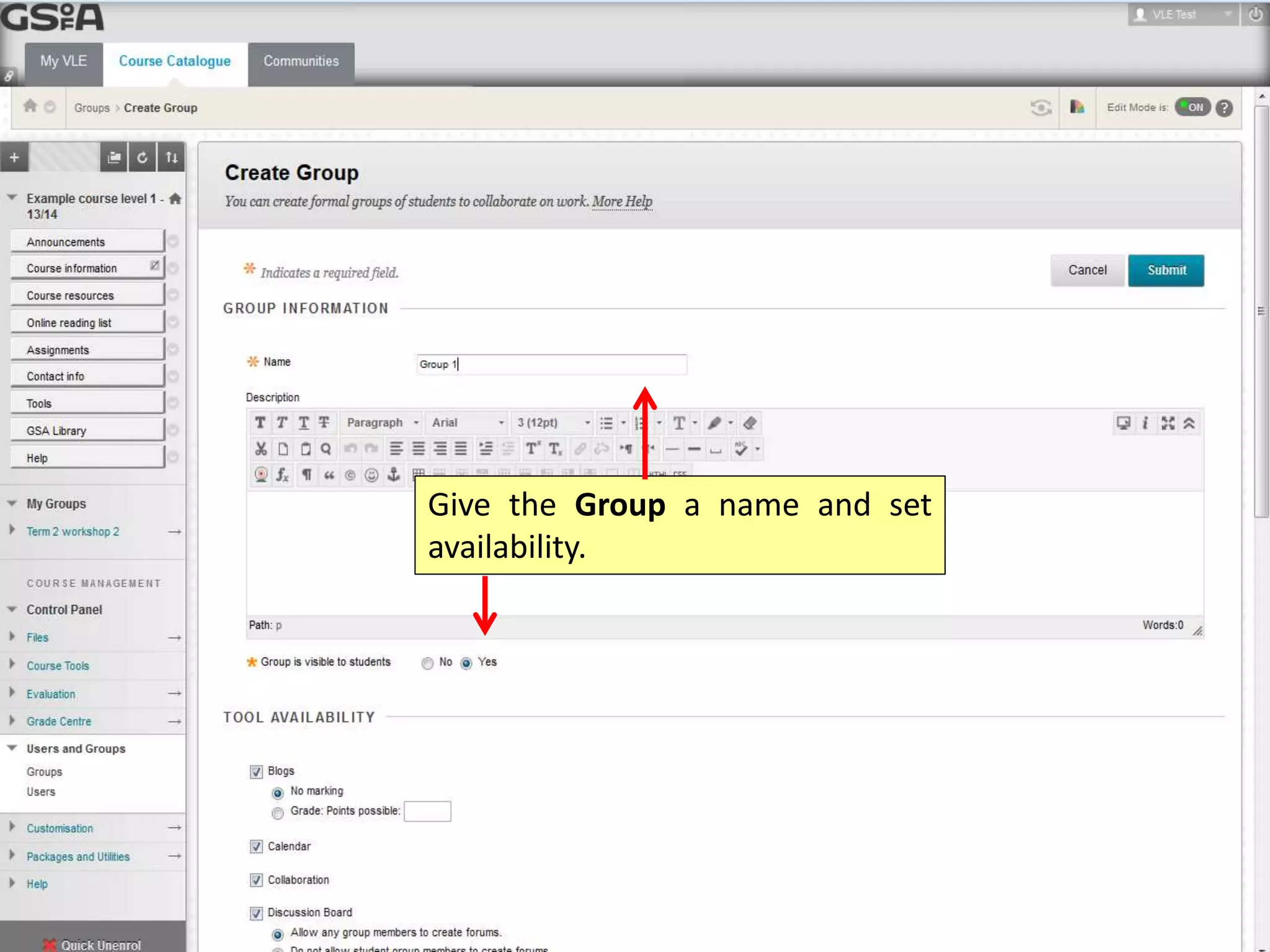Click the eraser remove formatting icon
This screenshot has width=1270, height=952.
[x=750, y=423]
